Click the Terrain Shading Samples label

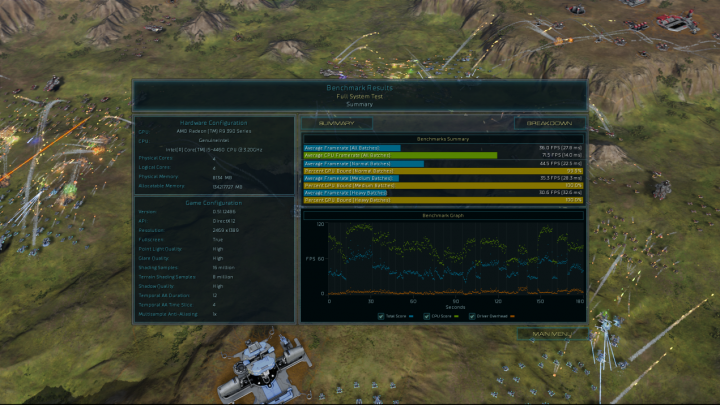pos(167,277)
